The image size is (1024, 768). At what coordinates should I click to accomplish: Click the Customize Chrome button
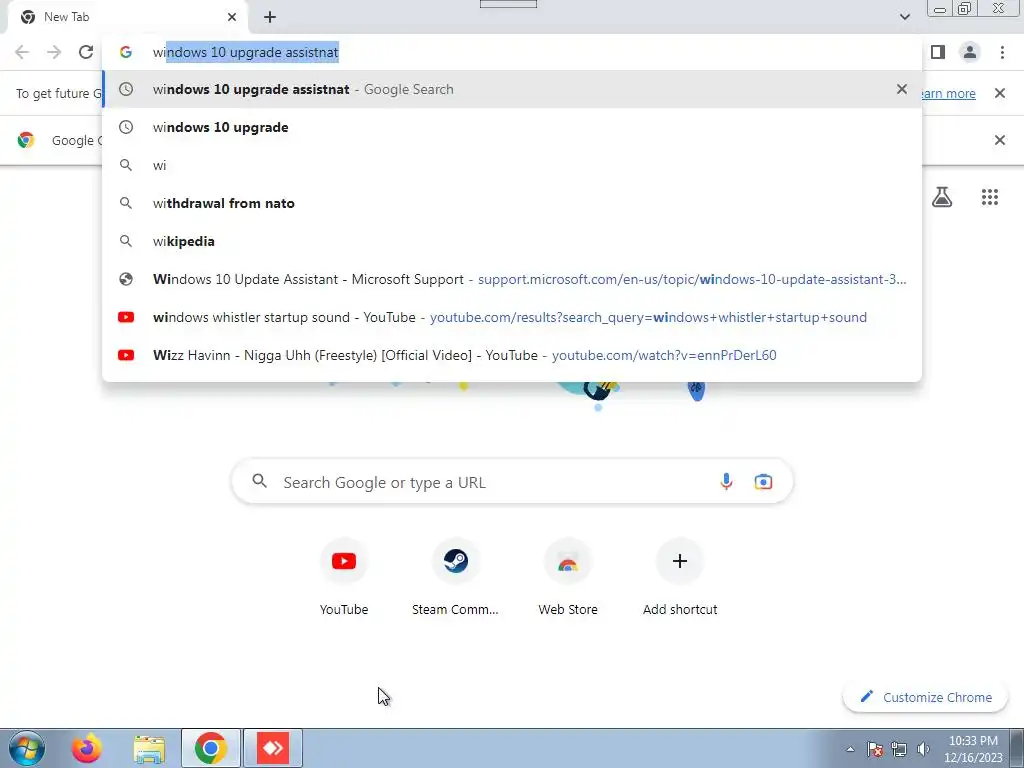(926, 697)
